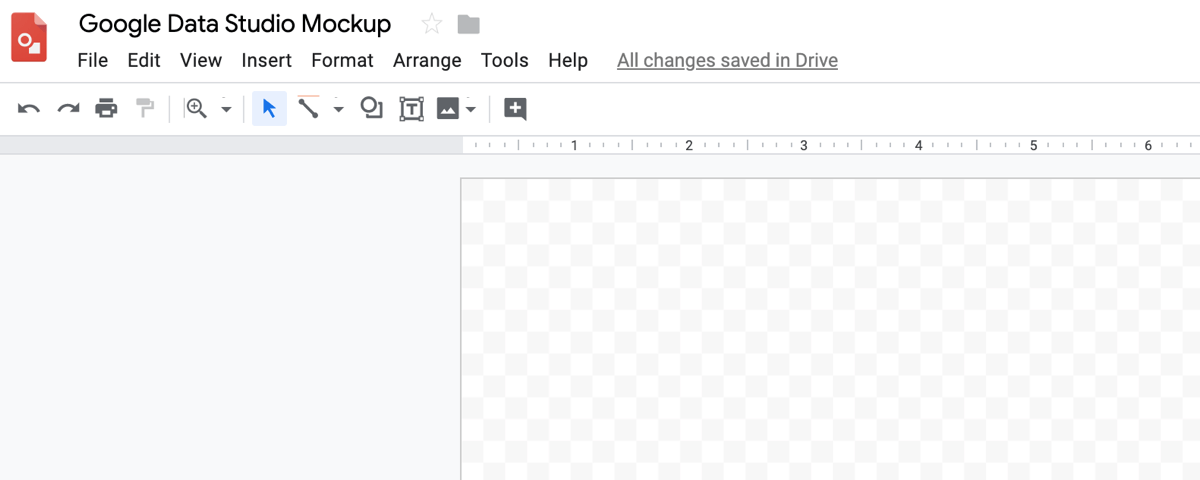Expand the image insert dropdown arrow
The width and height of the screenshot is (1200, 480).
coord(471,109)
